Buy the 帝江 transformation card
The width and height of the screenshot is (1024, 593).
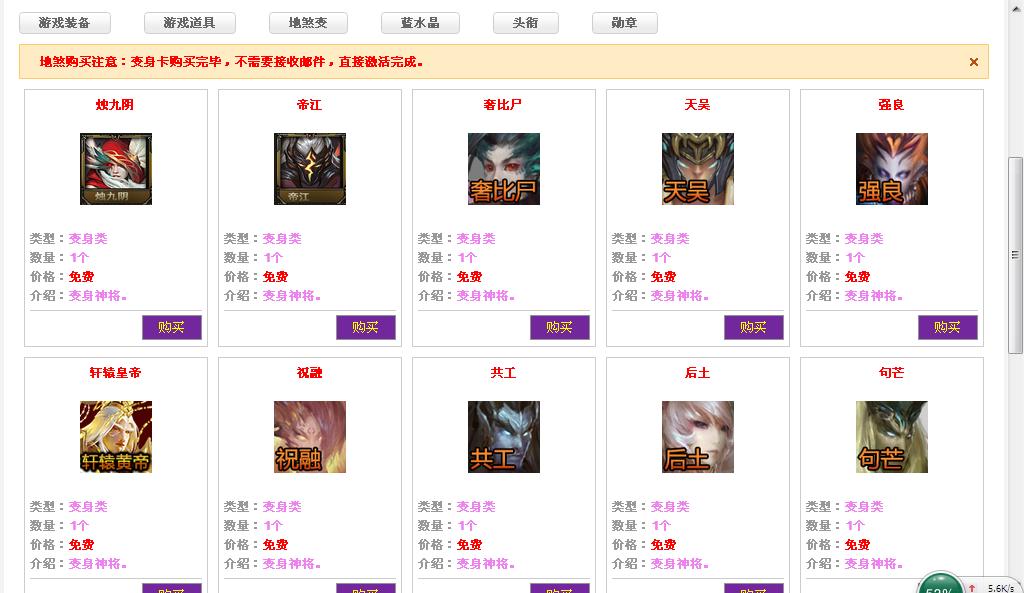point(366,327)
